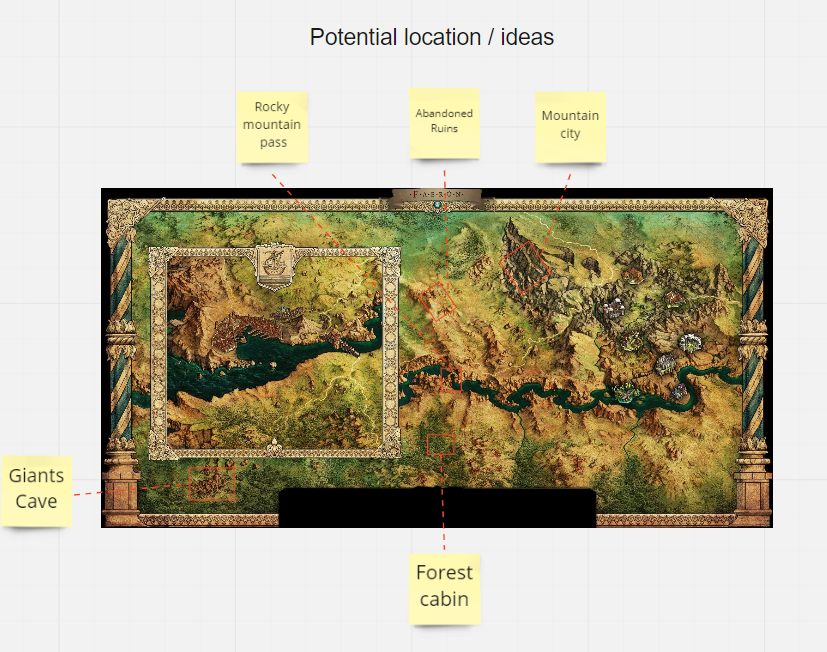
Task: Click the "Giants Cave" sticky note
Action: pos(37,489)
